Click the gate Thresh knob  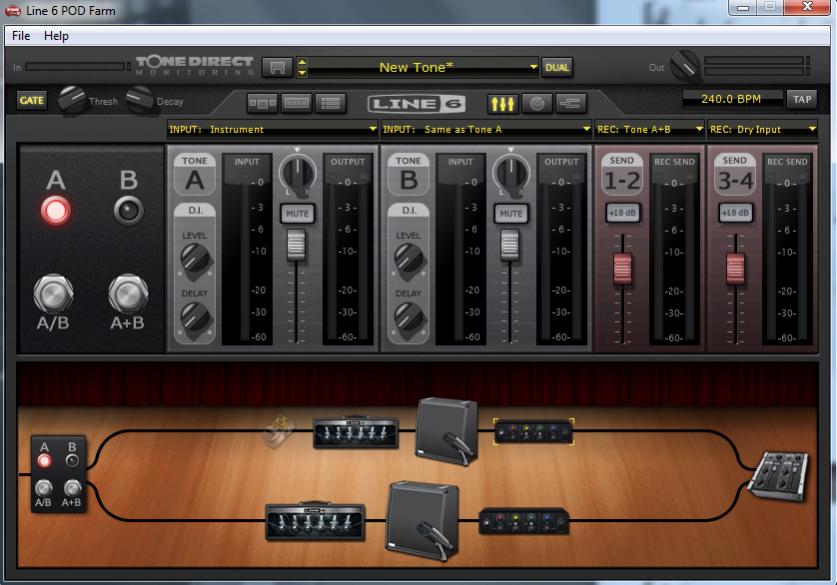[x=72, y=100]
